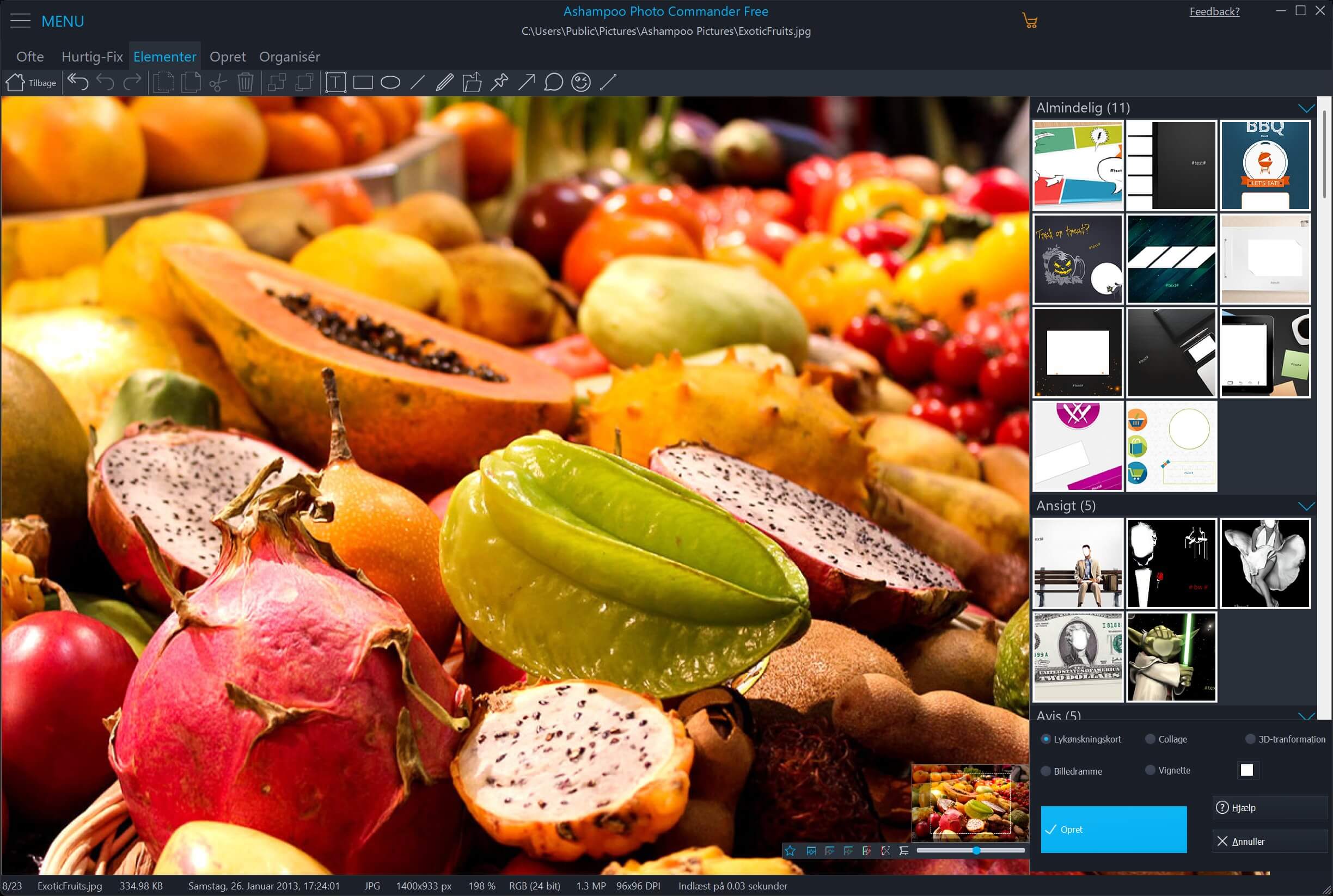Enable the Vignette radio option
Screen dimensions: 1333x896
tap(1150, 770)
